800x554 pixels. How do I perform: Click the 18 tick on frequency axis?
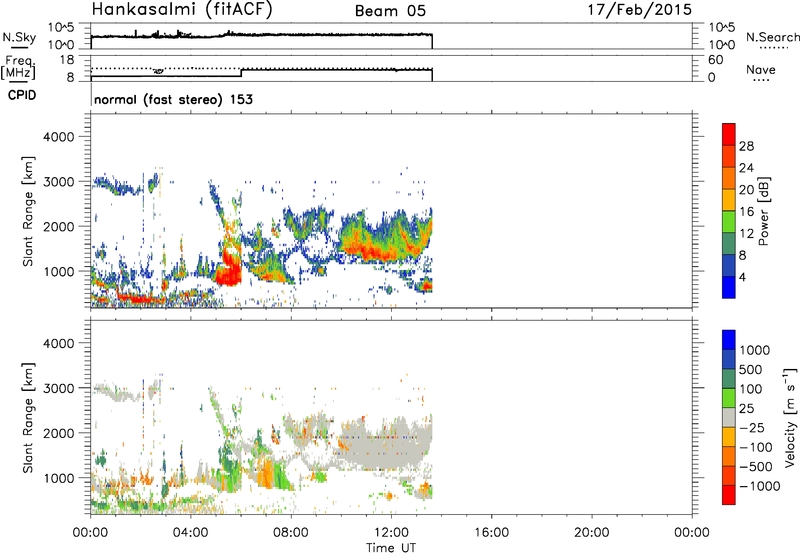(67, 60)
